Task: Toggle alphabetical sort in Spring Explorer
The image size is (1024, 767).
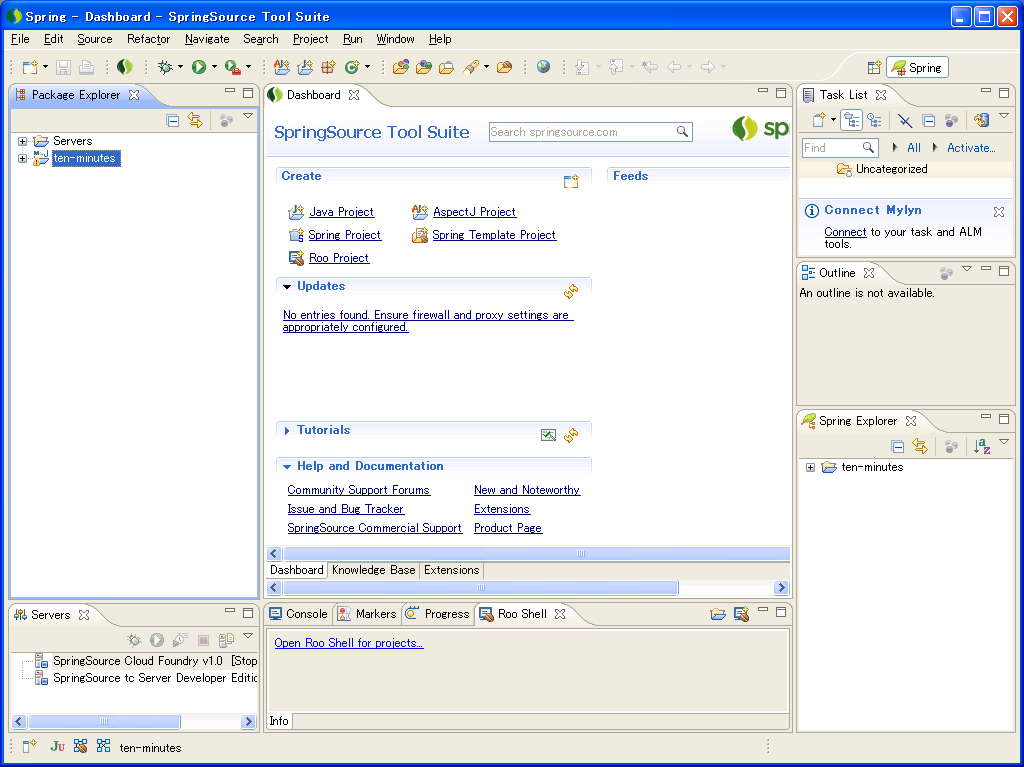Action: [982, 446]
